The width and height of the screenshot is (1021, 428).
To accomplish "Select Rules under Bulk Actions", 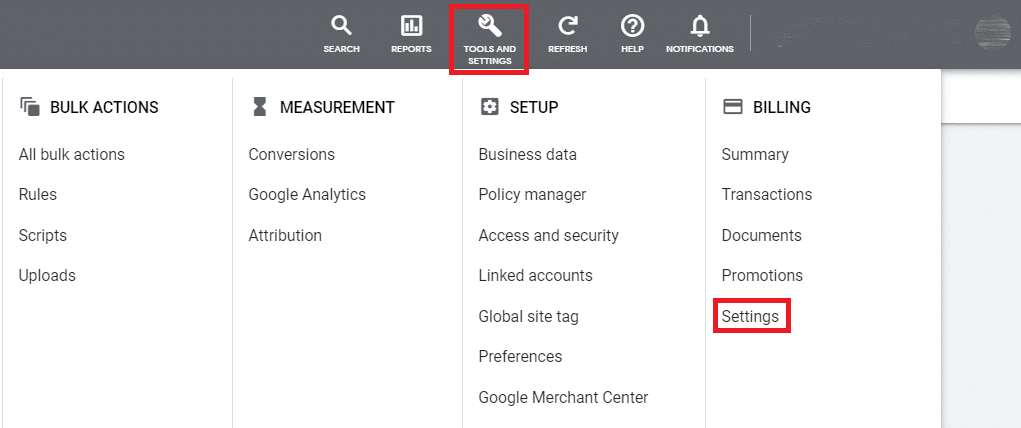I will pyautogui.click(x=38, y=195).
